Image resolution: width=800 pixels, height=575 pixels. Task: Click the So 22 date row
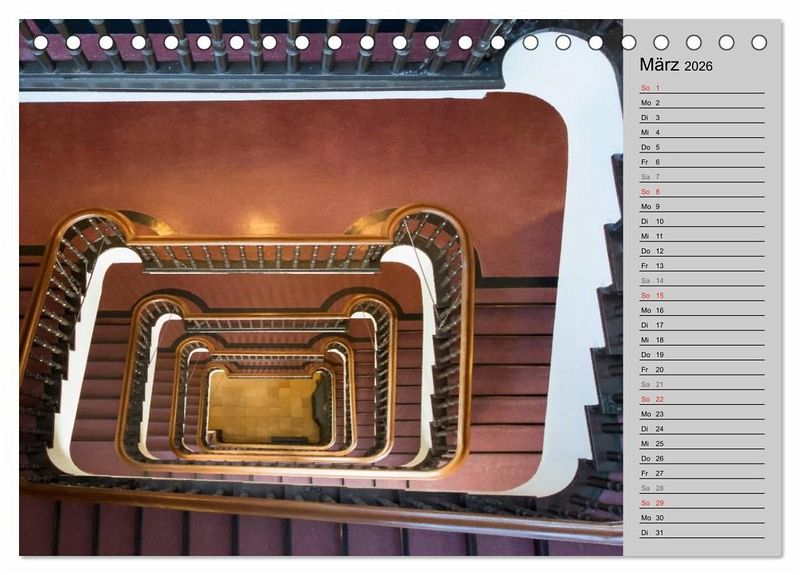click(x=700, y=399)
